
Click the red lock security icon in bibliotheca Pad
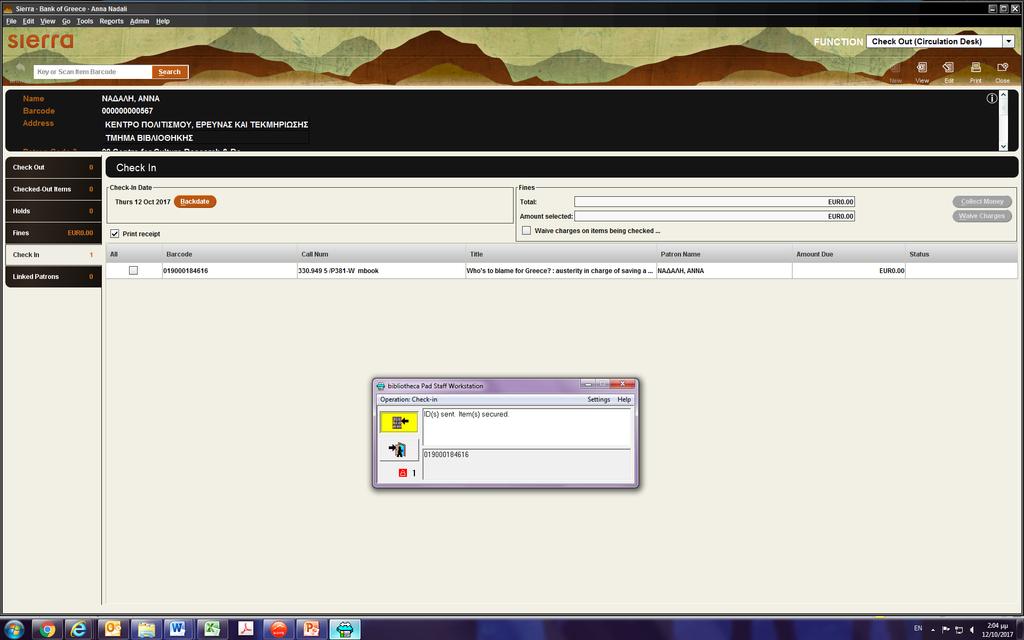402,473
